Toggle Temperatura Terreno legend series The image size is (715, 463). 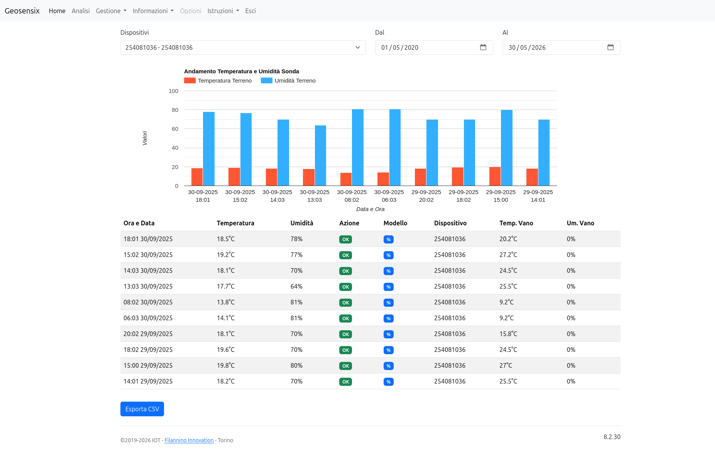[218, 81]
